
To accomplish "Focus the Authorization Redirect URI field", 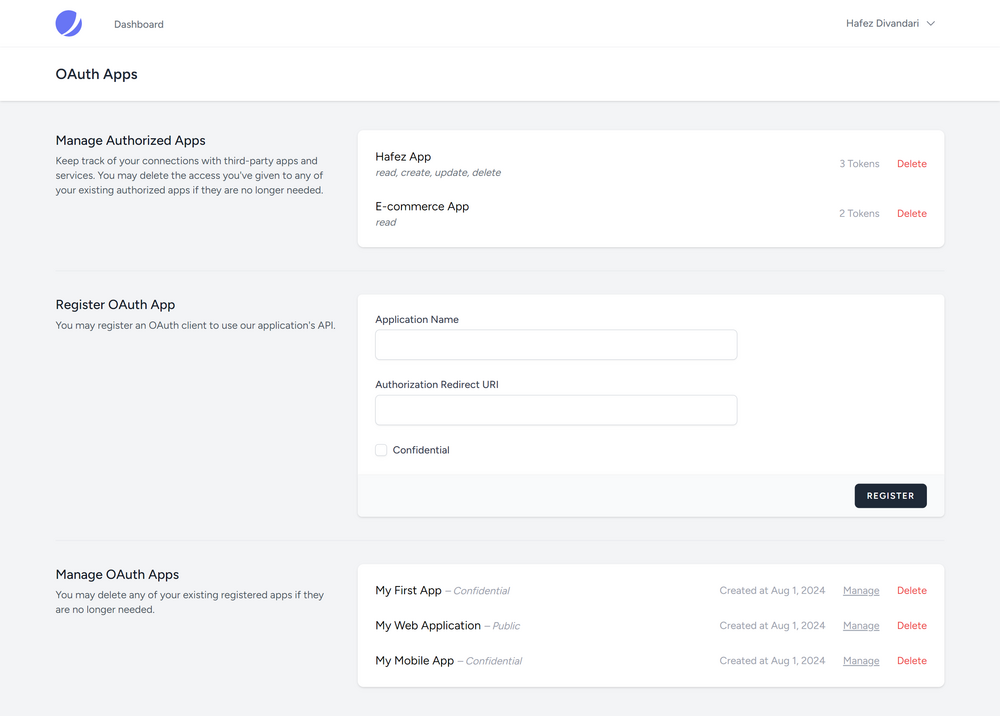I will click(556, 410).
